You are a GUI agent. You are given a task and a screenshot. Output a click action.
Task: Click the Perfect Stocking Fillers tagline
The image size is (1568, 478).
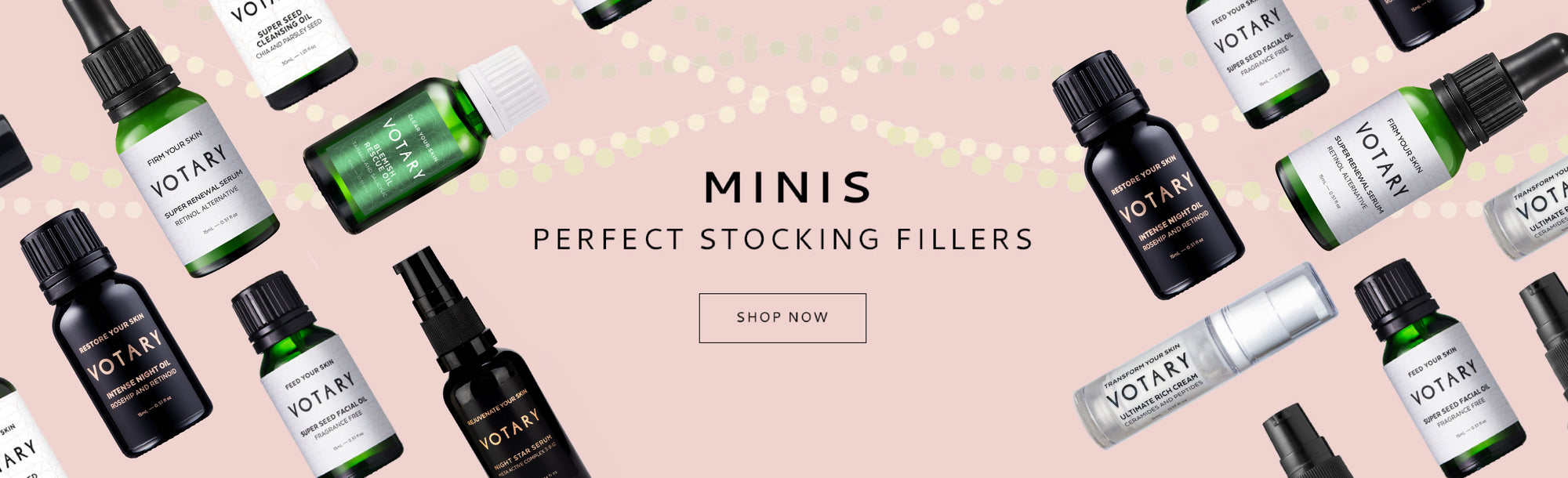[783, 239]
